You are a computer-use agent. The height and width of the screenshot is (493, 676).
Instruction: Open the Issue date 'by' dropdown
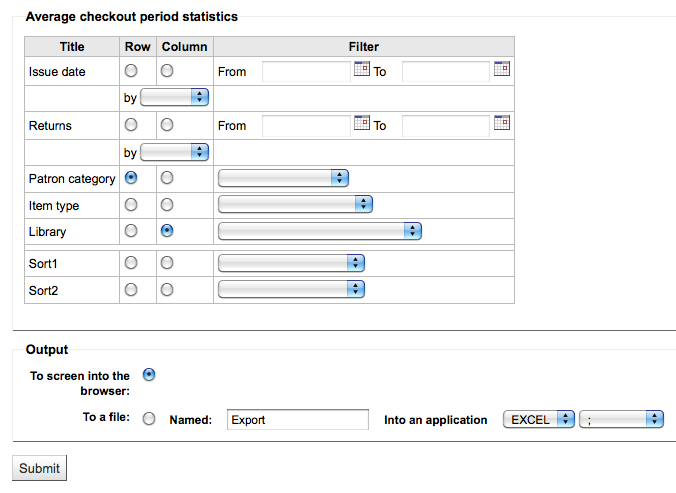(175, 97)
